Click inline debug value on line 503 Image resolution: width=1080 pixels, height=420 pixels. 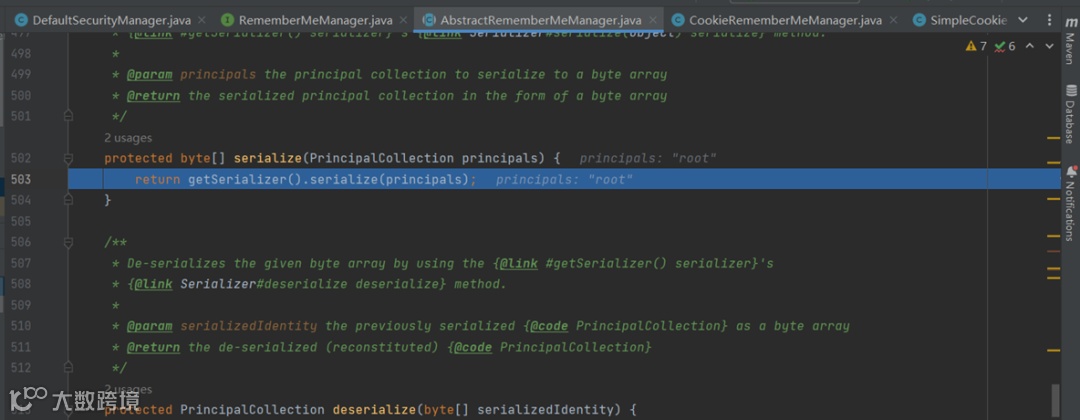[x=564, y=180]
